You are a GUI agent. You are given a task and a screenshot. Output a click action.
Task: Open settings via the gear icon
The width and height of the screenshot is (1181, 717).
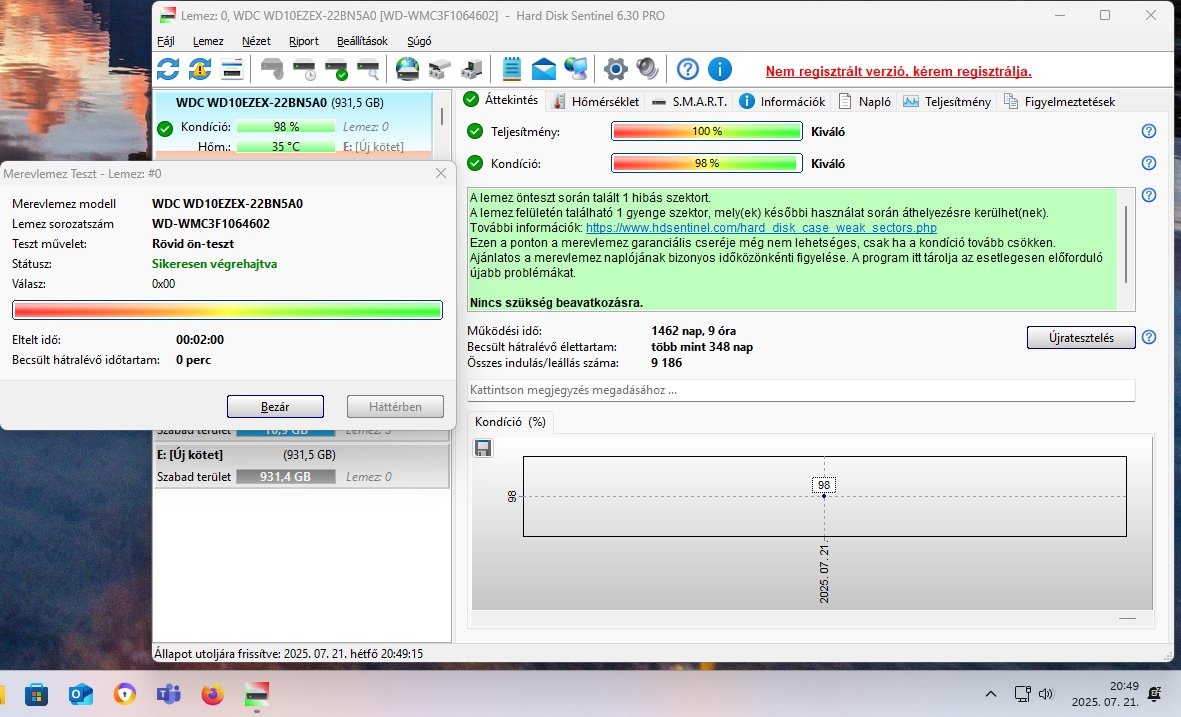[615, 69]
